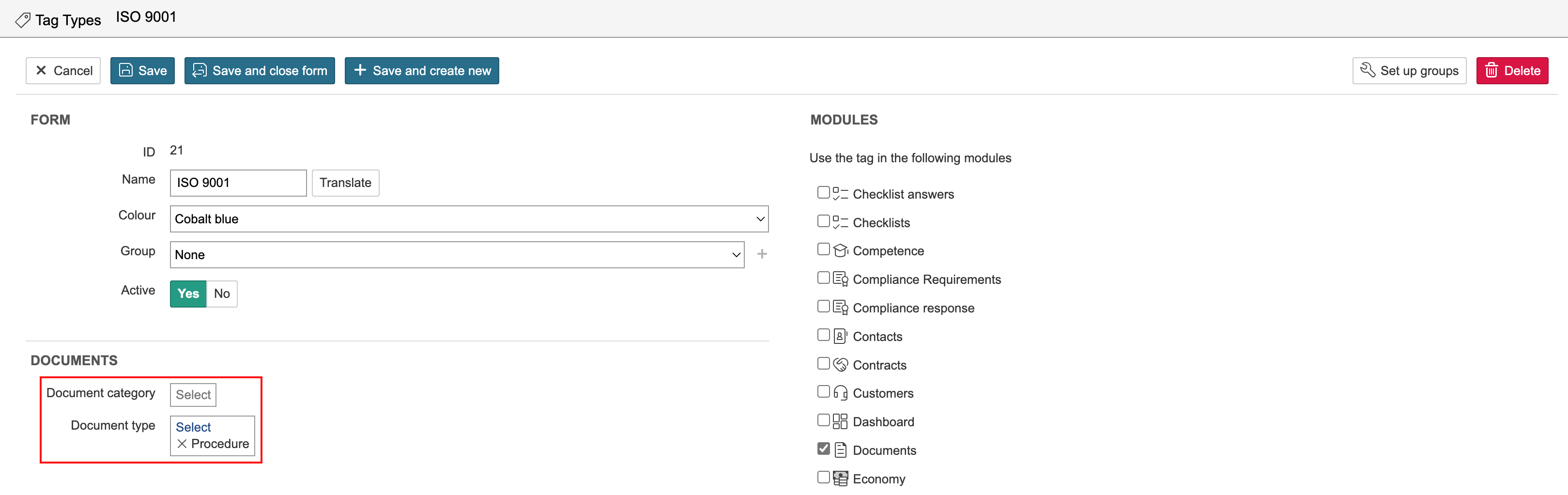Uncheck the Documents module checkbox

(x=823, y=449)
